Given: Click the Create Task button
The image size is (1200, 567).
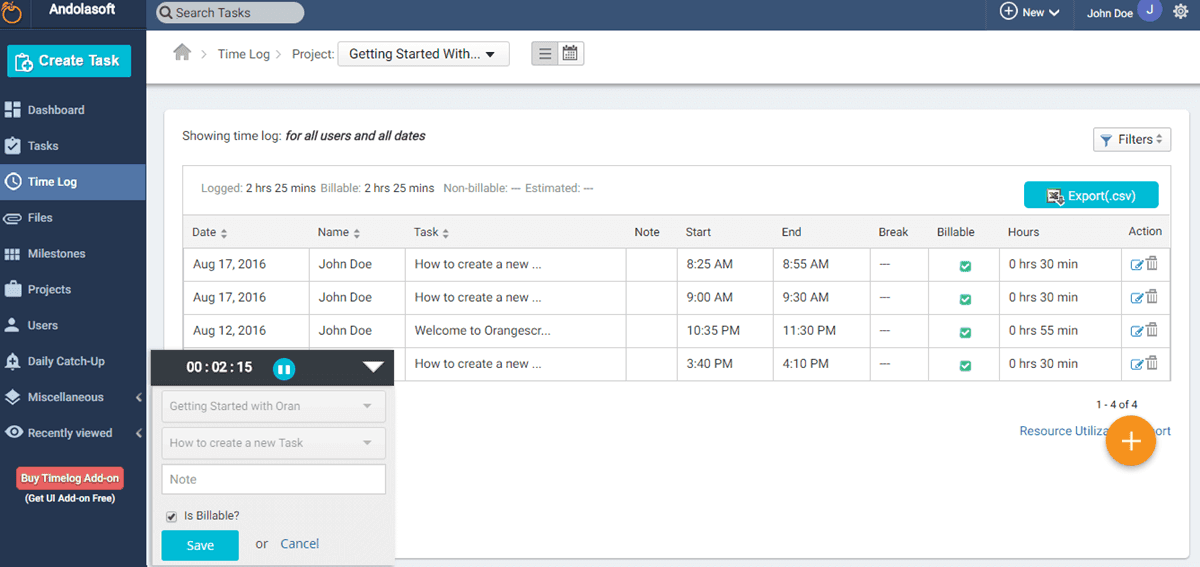Looking at the screenshot, I should pyautogui.click(x=69, y=61).
